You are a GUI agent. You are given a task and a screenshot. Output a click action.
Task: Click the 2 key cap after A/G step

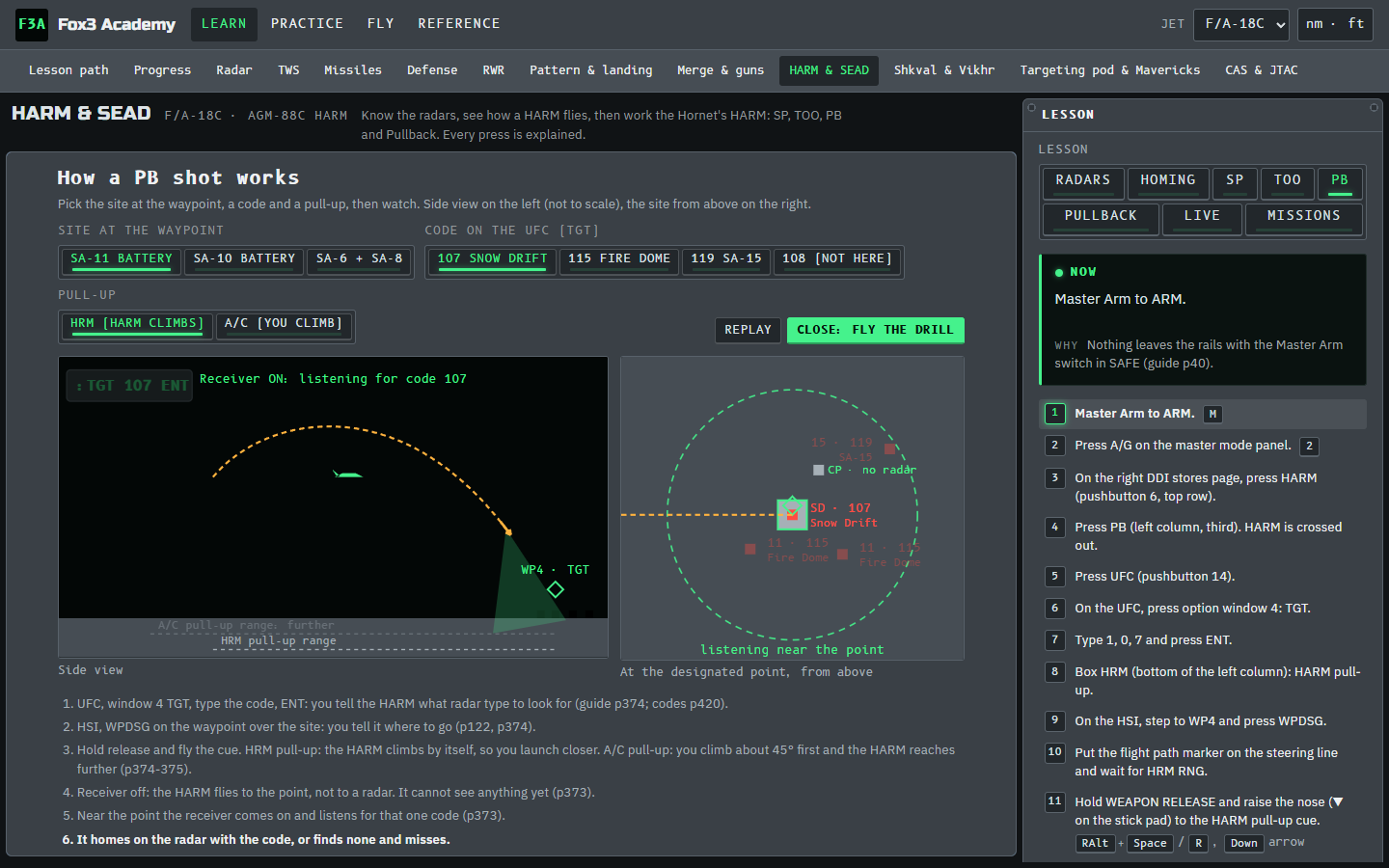1309,446
